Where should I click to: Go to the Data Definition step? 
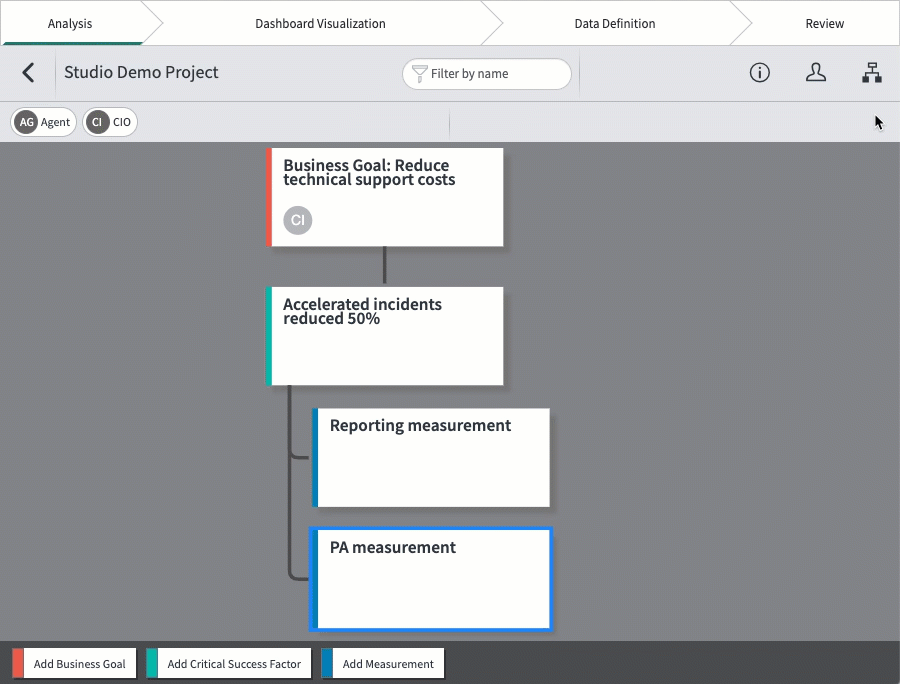click(615, 23)
